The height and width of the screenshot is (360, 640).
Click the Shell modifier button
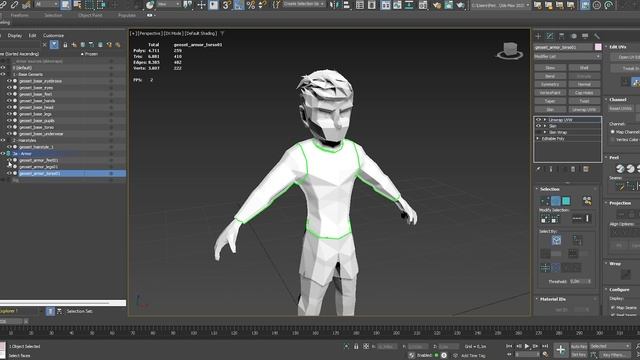[x=584, y=68]
